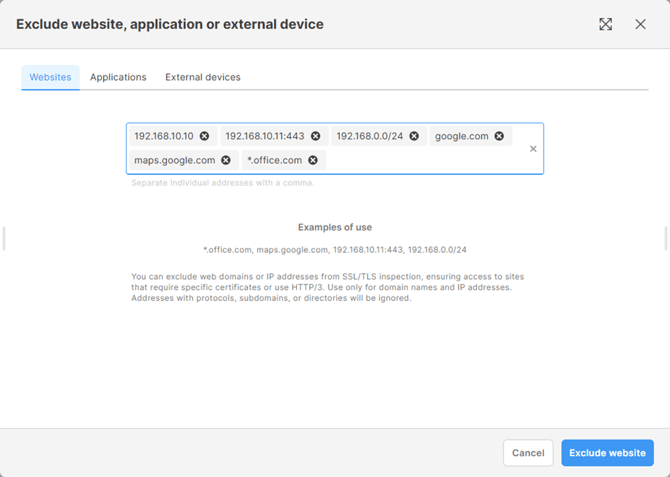
Task: Click the *.office.com chip text
Action: click(x=274, y=160)
